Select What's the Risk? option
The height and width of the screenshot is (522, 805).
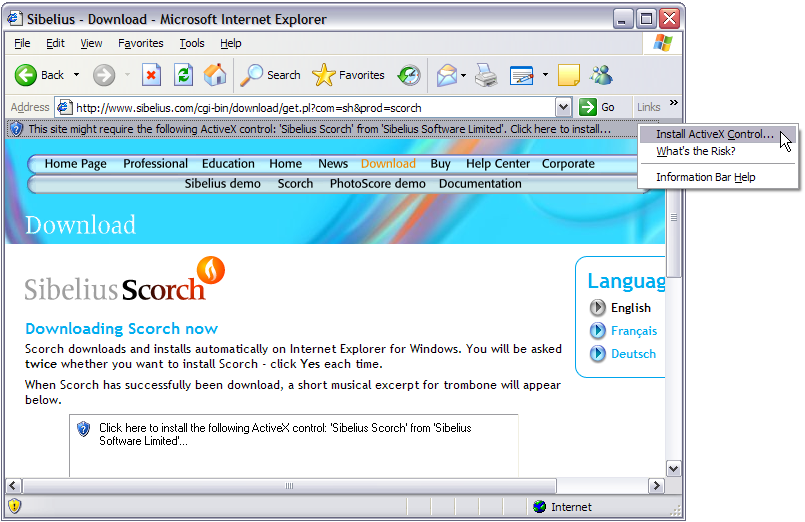coord(696,151)
